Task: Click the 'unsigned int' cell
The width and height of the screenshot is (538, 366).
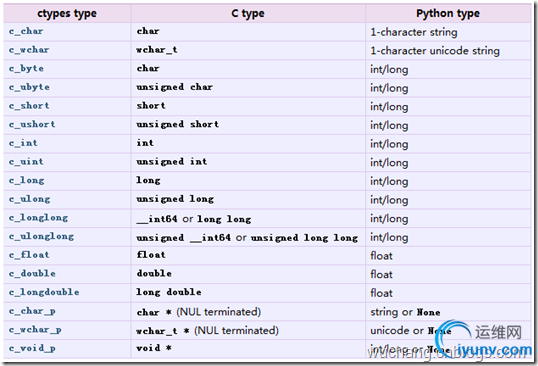Action: click(x=172, y=162)
